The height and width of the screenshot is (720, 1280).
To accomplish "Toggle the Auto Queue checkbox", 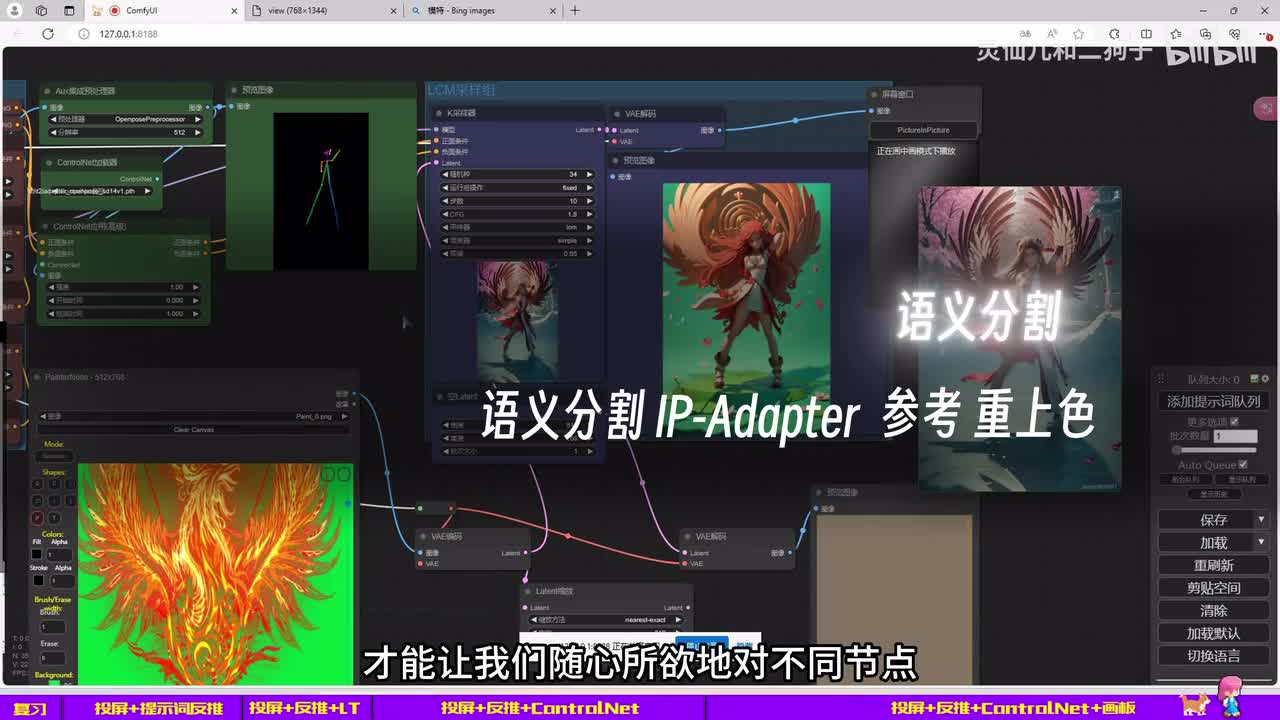I will (x=1243, y=465).
